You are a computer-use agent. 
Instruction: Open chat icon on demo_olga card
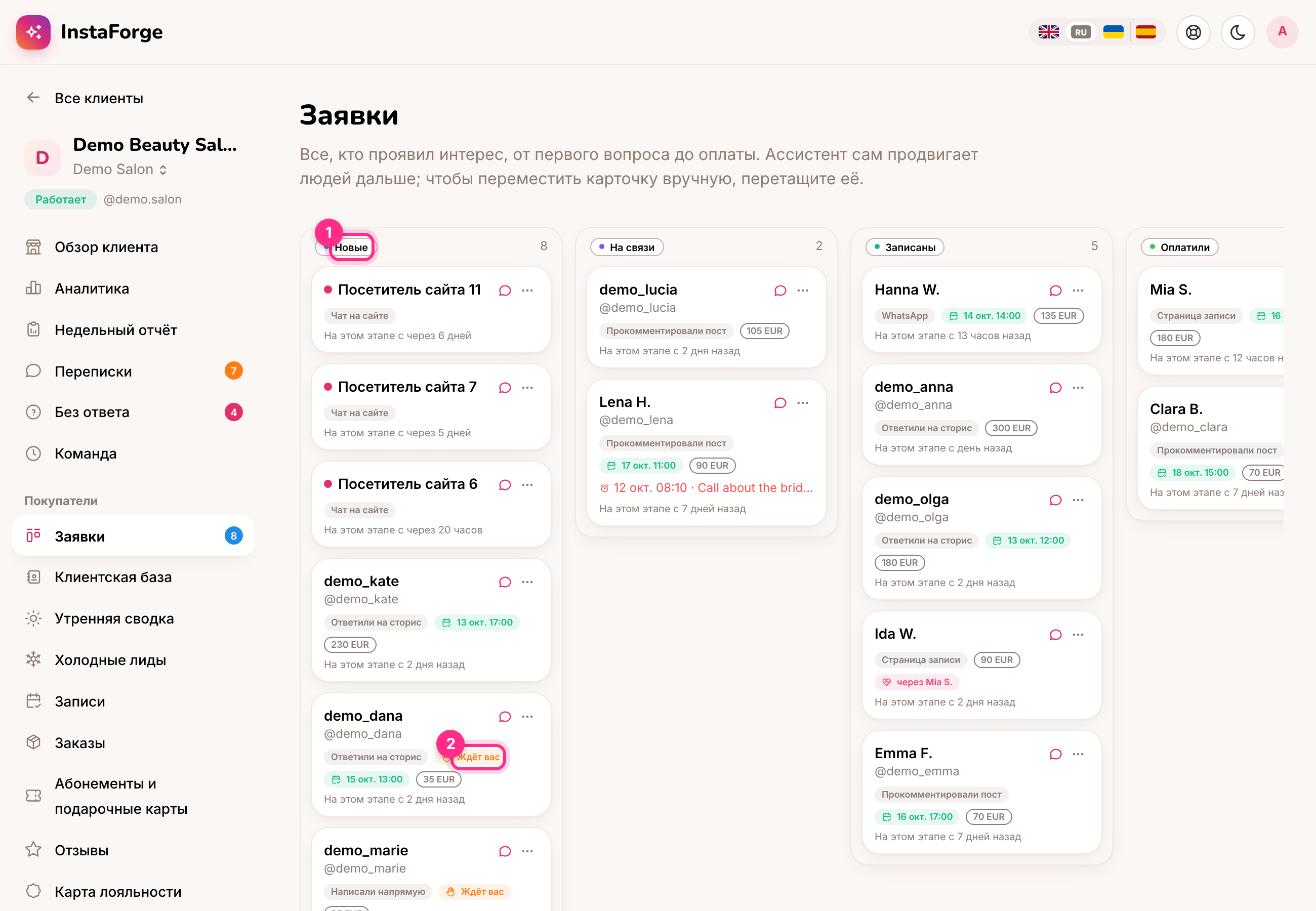(1055, 500)
